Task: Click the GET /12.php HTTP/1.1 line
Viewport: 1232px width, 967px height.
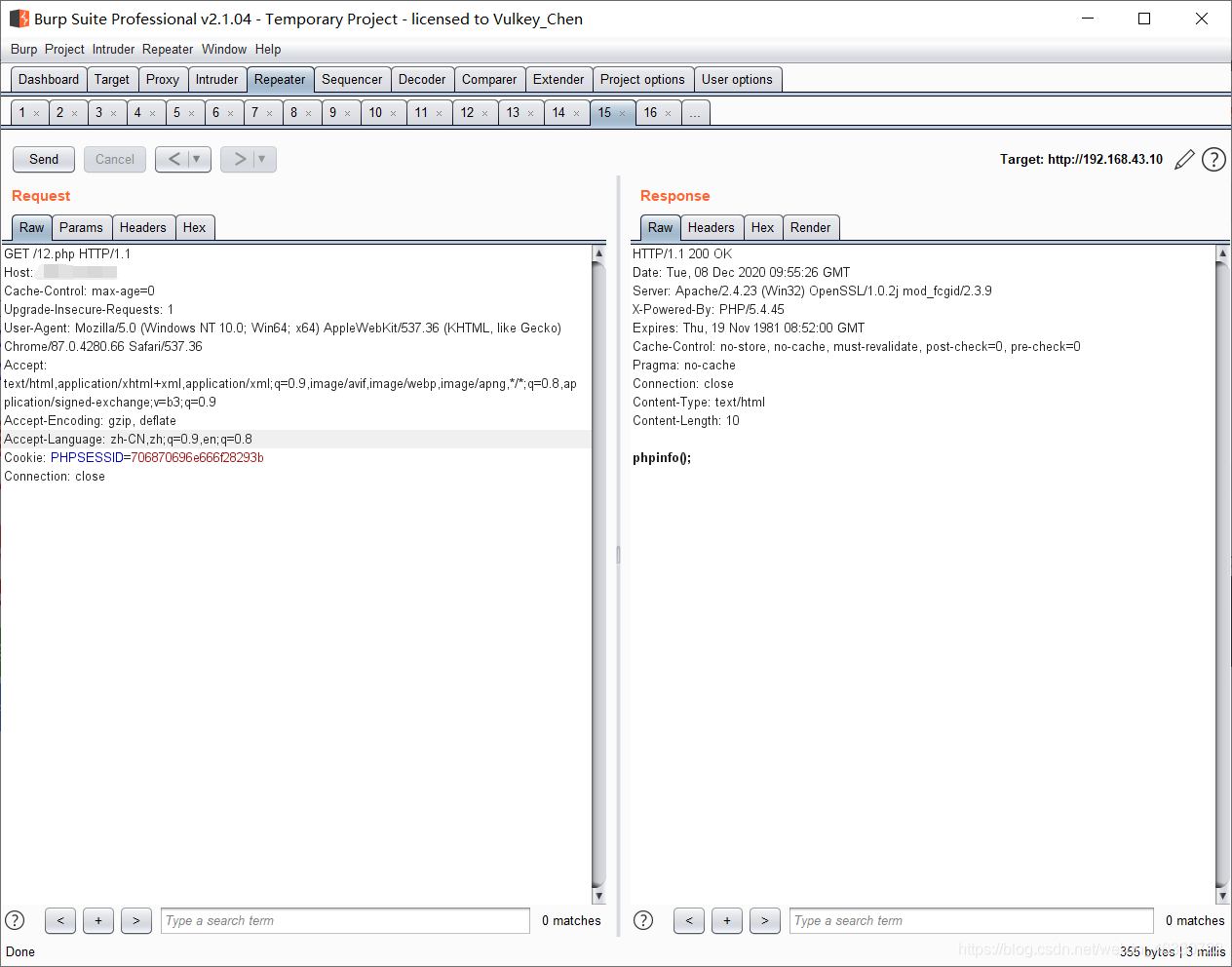Action: tap(67, 254)
